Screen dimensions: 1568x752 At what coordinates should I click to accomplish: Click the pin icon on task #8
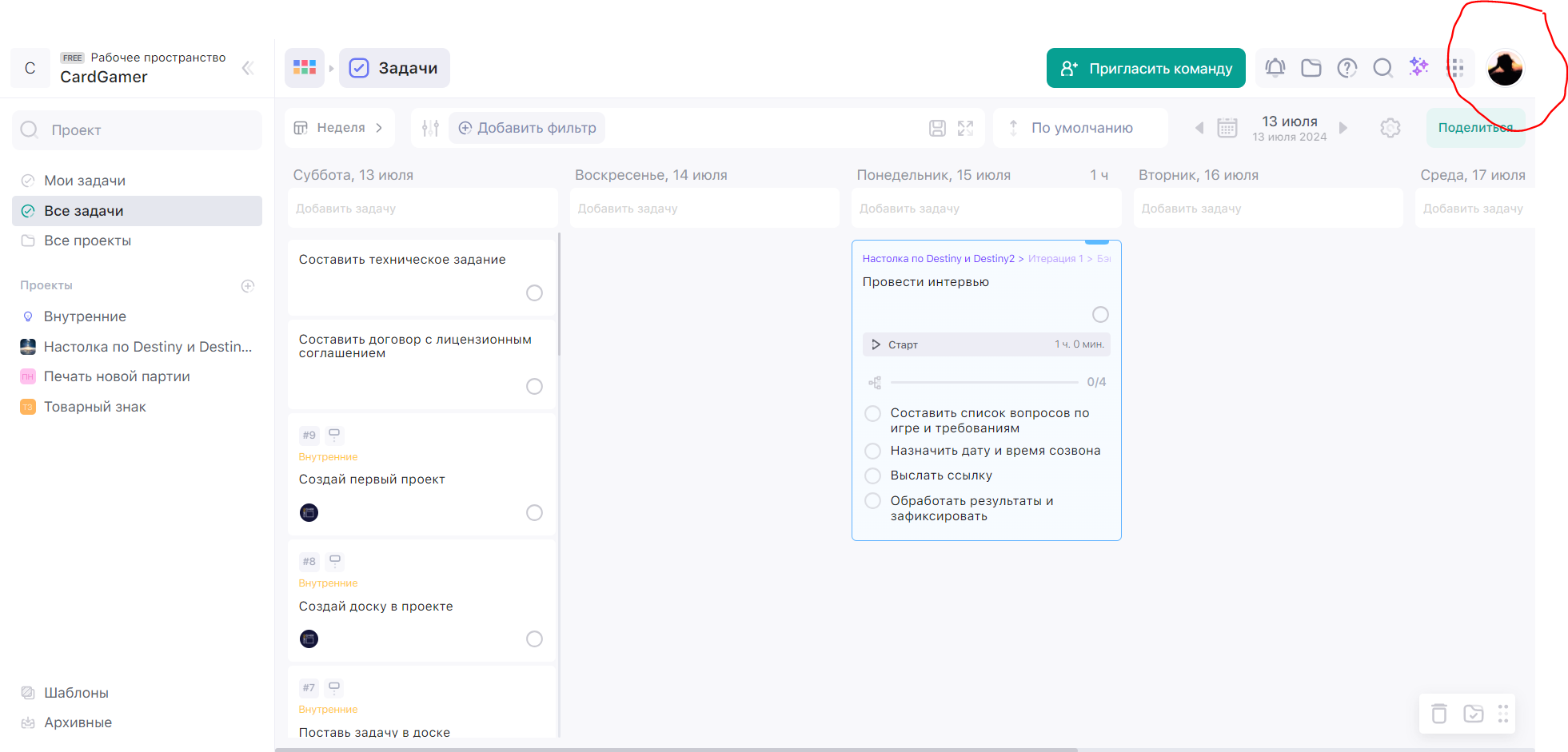tap(335, 560)
